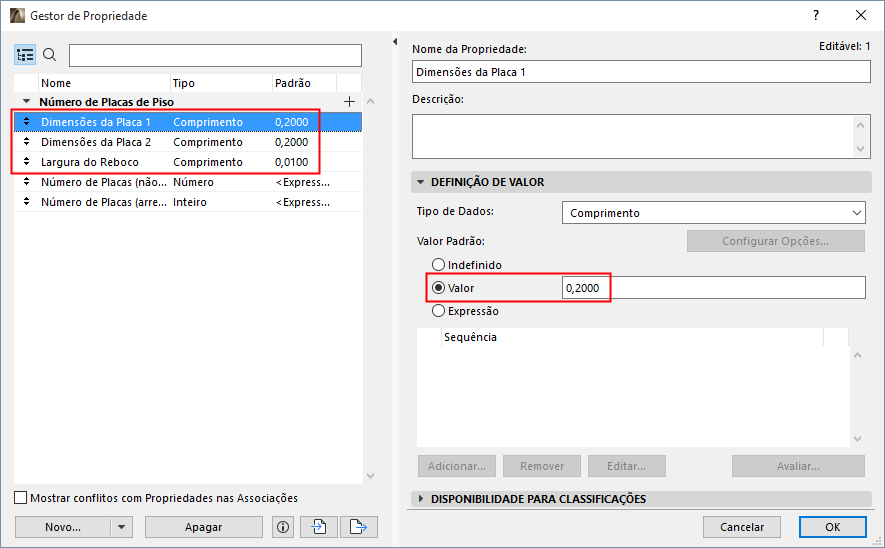The image size is (885, 548).
Task: Open the Novo... button dropdown arrow
Action: pos(121,527)
